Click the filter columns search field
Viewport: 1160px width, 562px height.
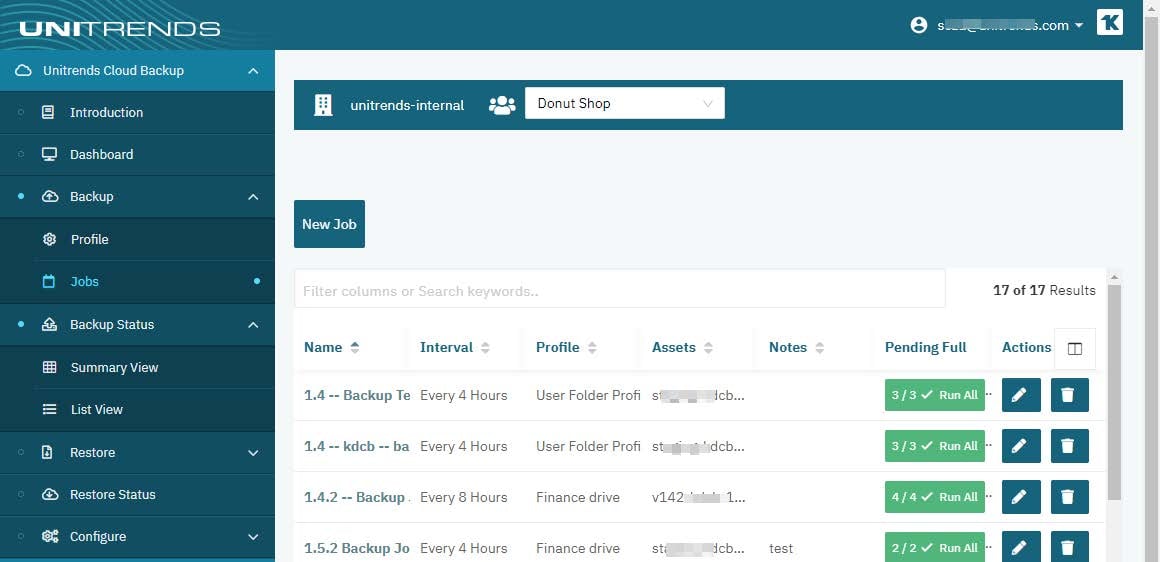coord(620,288)
